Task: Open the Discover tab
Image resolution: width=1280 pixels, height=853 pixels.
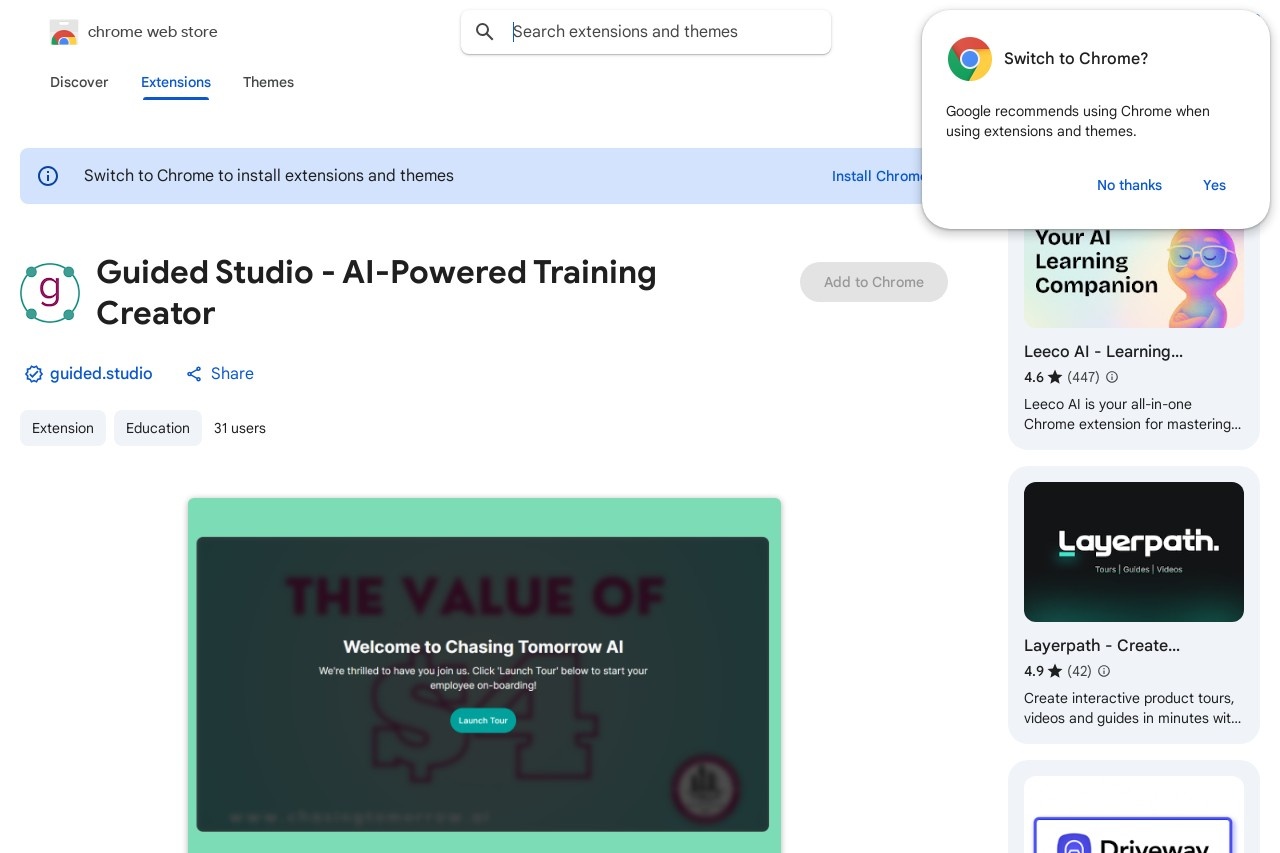Action: pos(79,82)
